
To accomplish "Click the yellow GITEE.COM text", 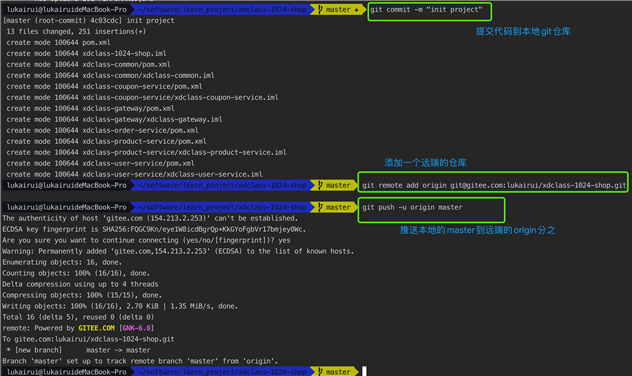I will 96,328.
